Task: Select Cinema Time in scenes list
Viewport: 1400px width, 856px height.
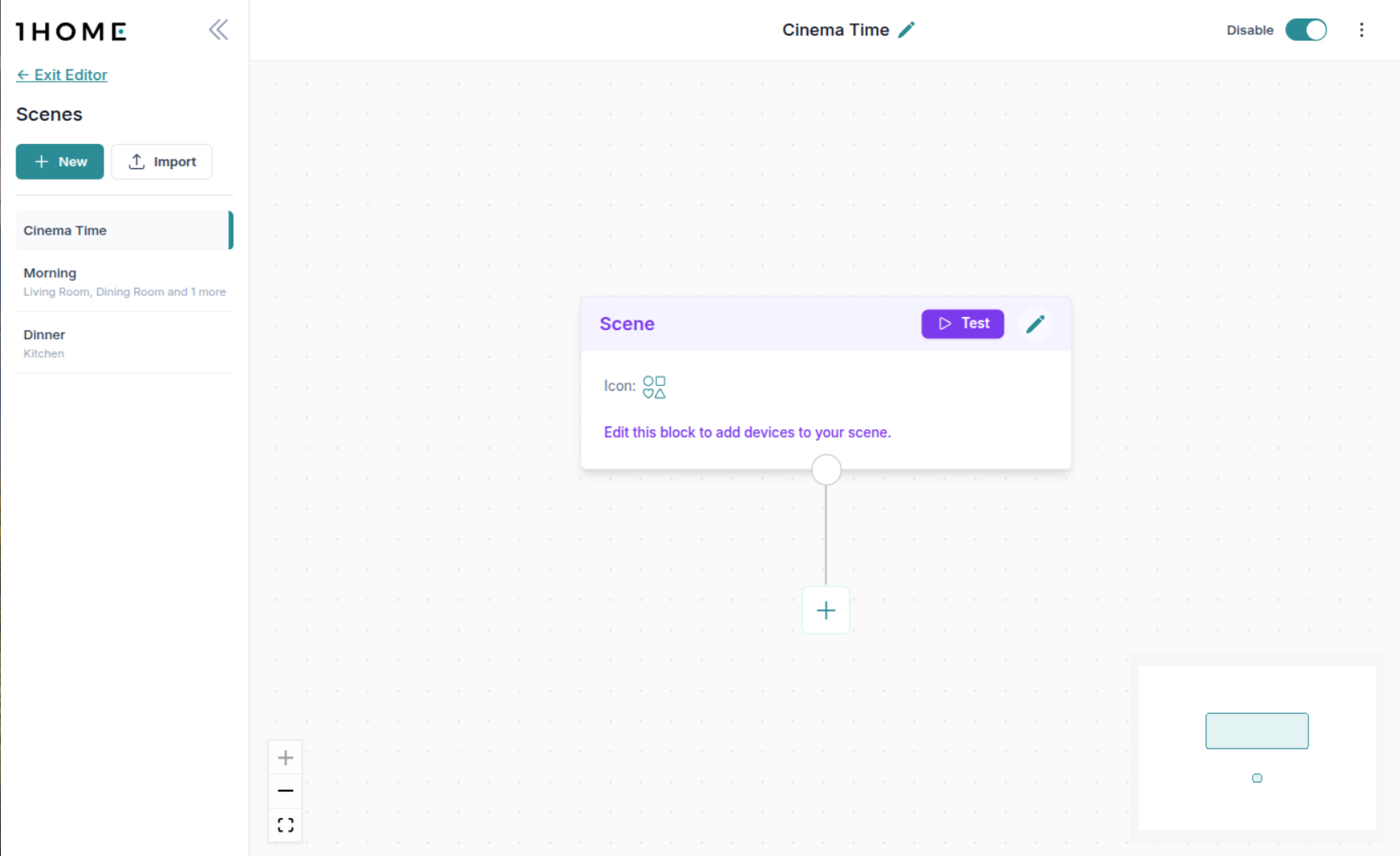Action: pyautogui.click(x=123, y=231)
